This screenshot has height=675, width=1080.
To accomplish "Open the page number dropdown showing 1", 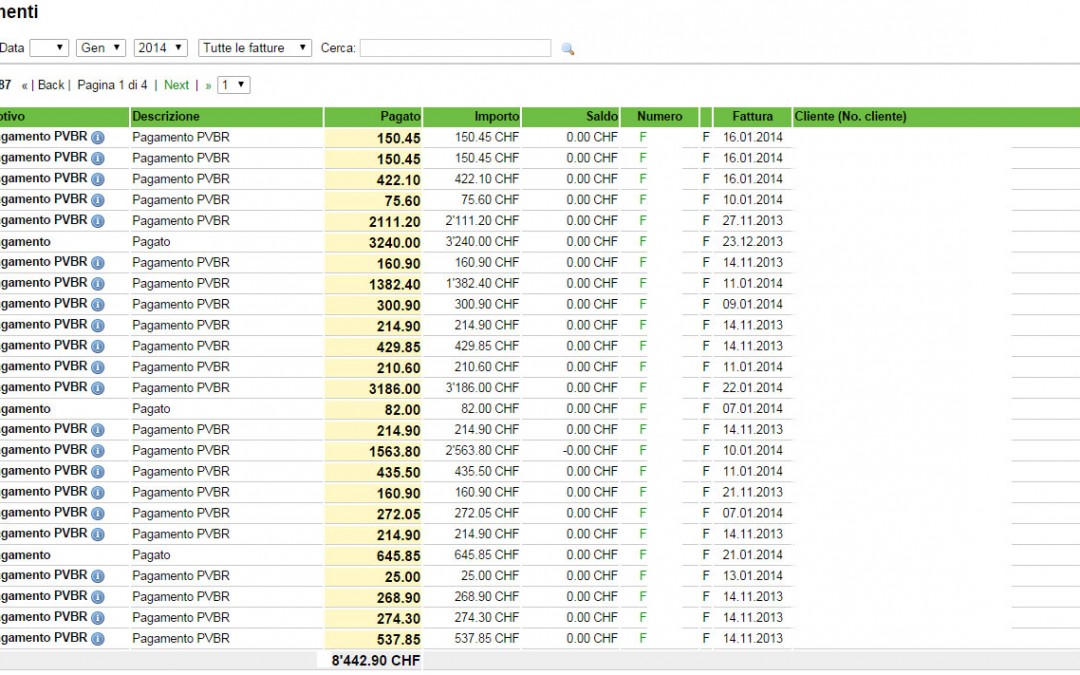I will [234, 85].
